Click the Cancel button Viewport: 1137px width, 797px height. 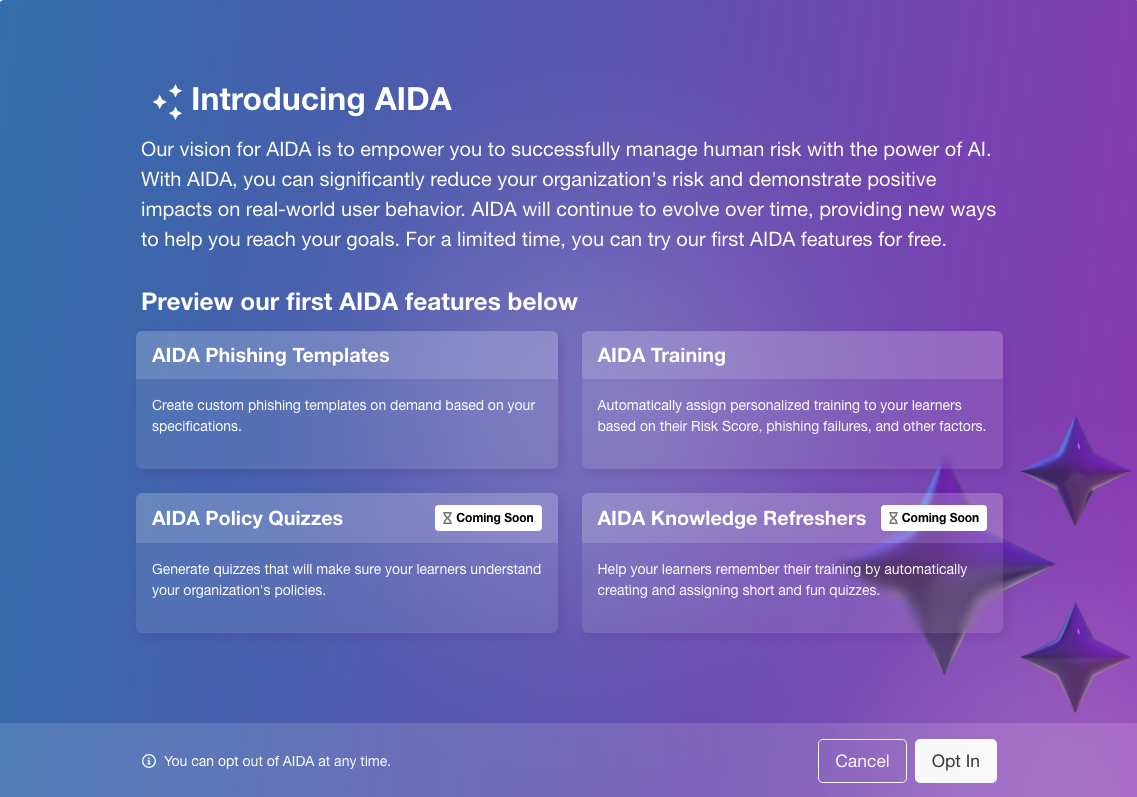[x=862, y=760]
